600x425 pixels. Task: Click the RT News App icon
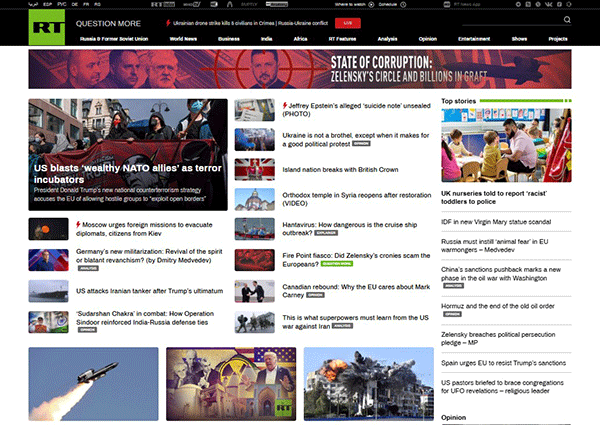coord(447,5)
